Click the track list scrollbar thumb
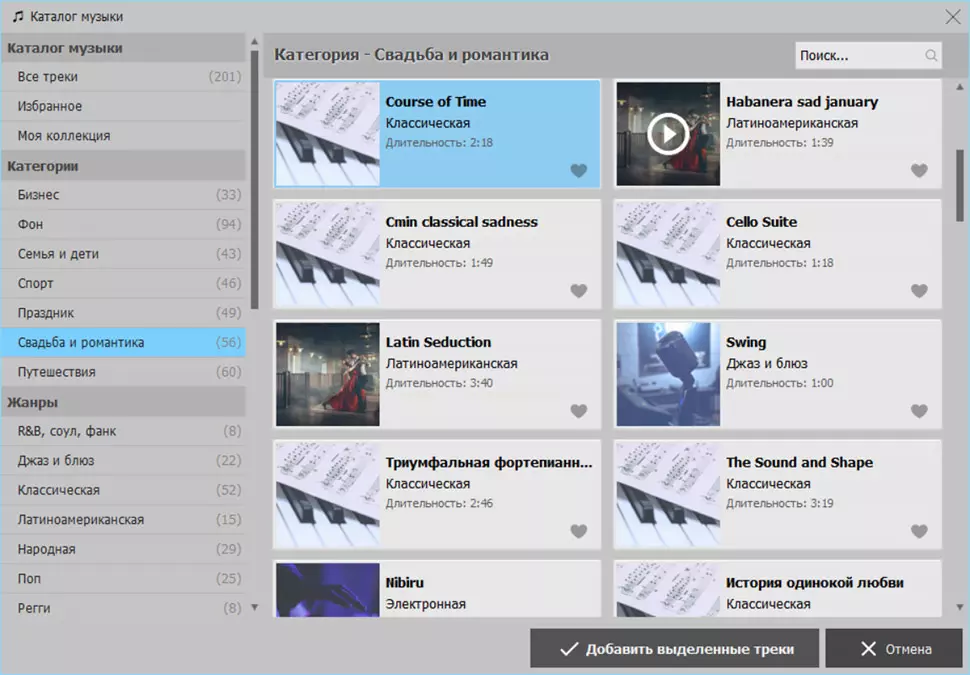970x675 pixels. (x=959, y=185)
